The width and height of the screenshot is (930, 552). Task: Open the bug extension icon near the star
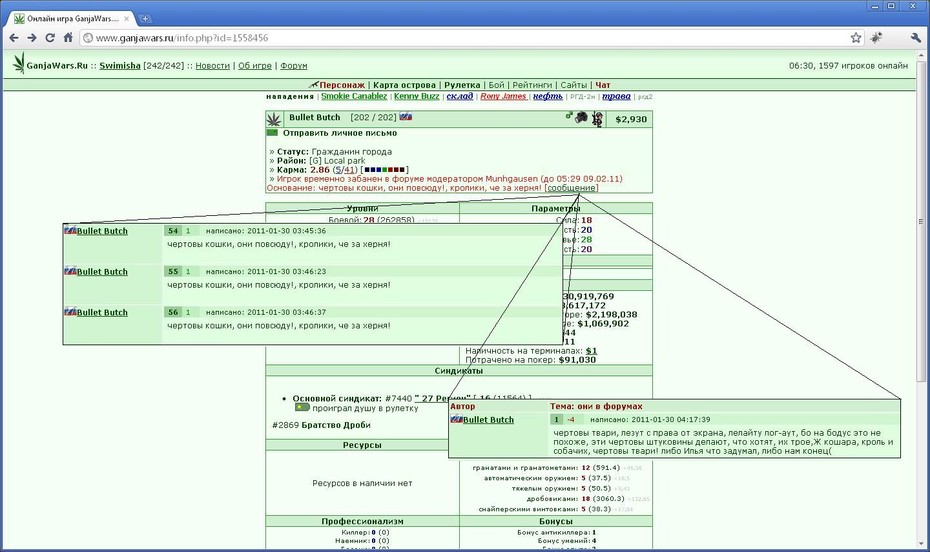click(x=877, y=37)
